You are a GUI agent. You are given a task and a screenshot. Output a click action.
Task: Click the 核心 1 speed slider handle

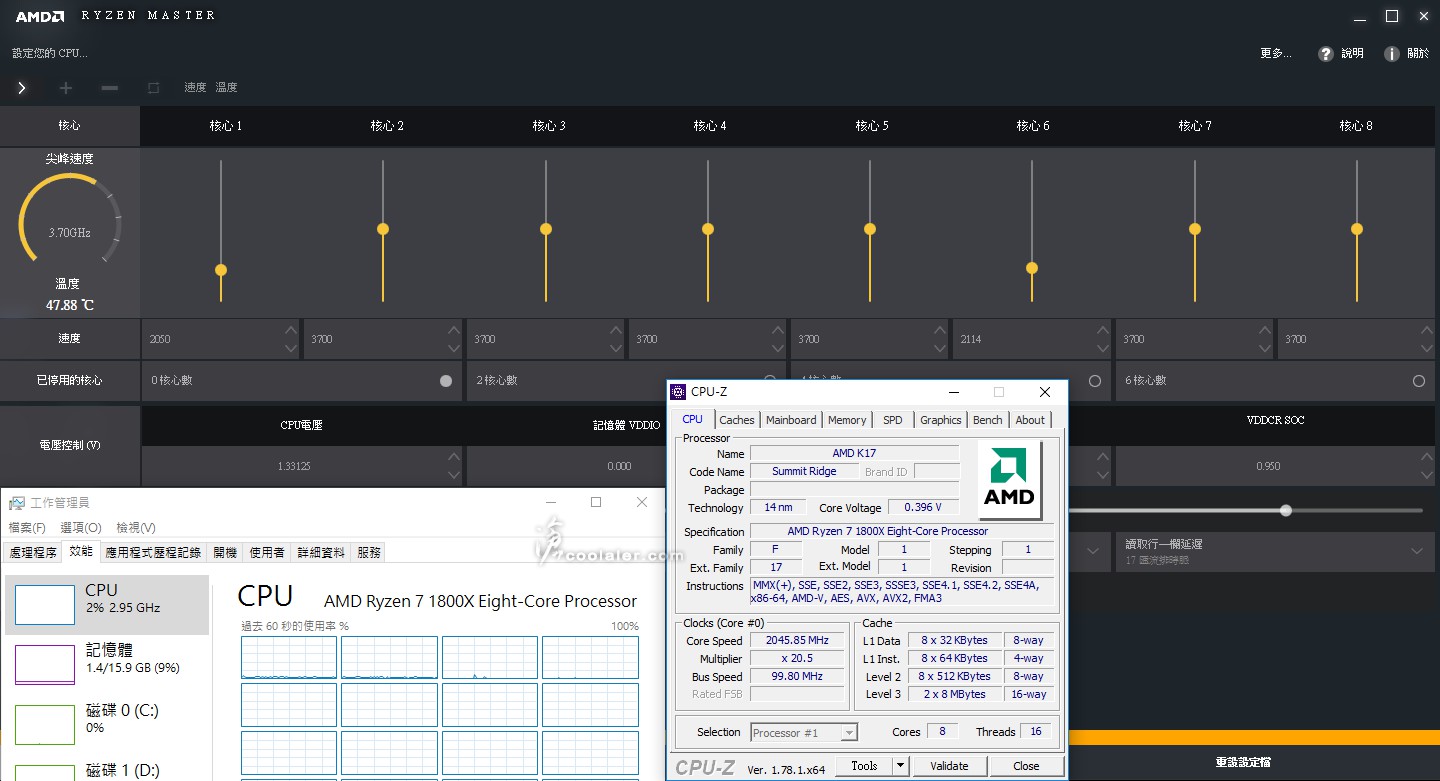click(221, 270)
